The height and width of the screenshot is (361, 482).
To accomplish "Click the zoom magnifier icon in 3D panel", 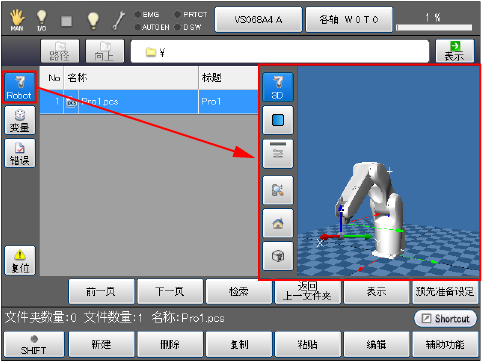I will [278, 190].
